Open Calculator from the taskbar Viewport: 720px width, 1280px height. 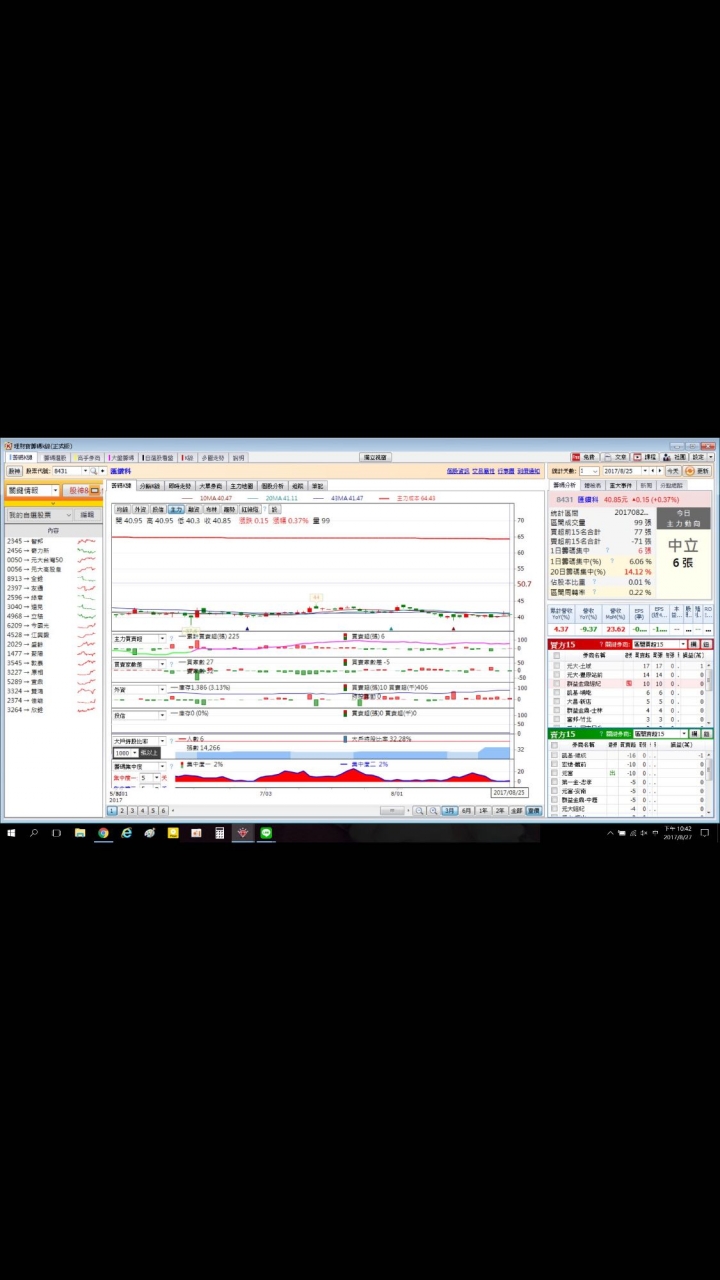pyautogui.click(x=219, y=832)
